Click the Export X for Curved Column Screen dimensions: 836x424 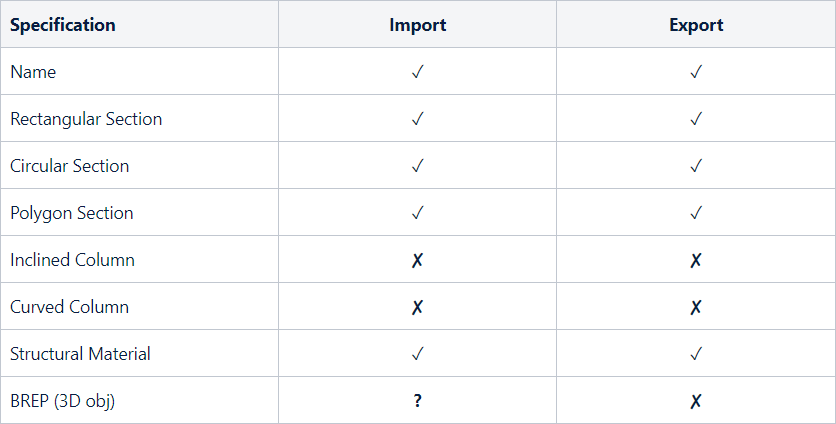tap(696, 307)
